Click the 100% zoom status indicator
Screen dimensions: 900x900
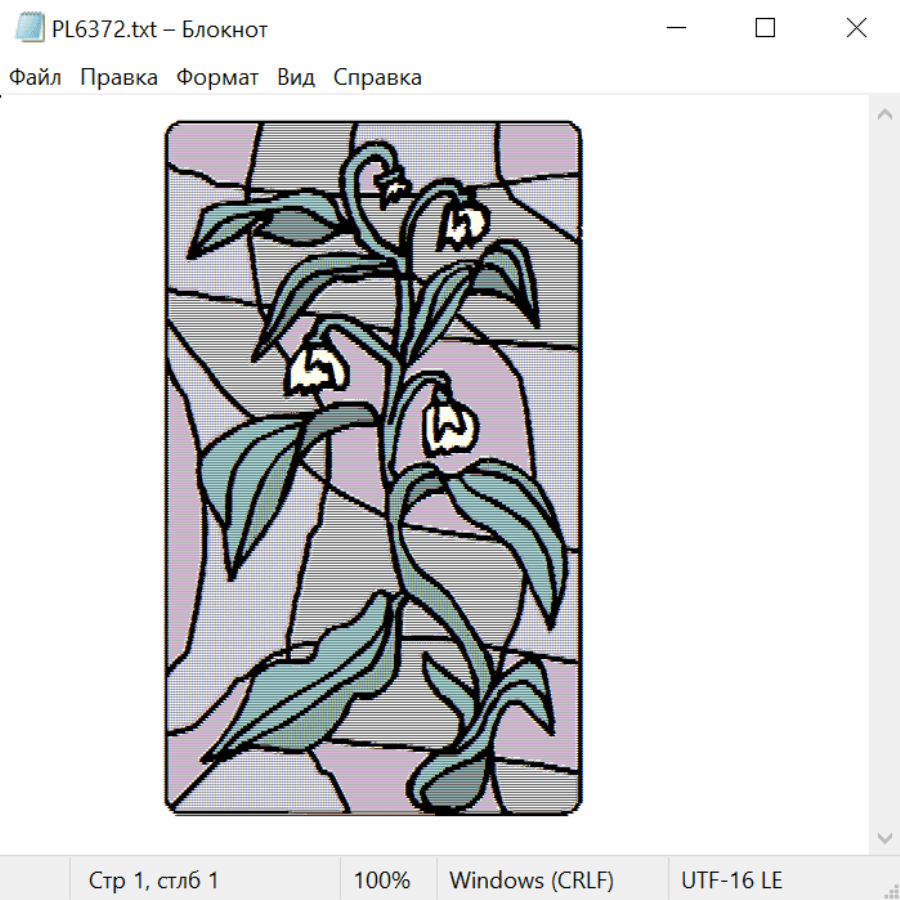382,880
